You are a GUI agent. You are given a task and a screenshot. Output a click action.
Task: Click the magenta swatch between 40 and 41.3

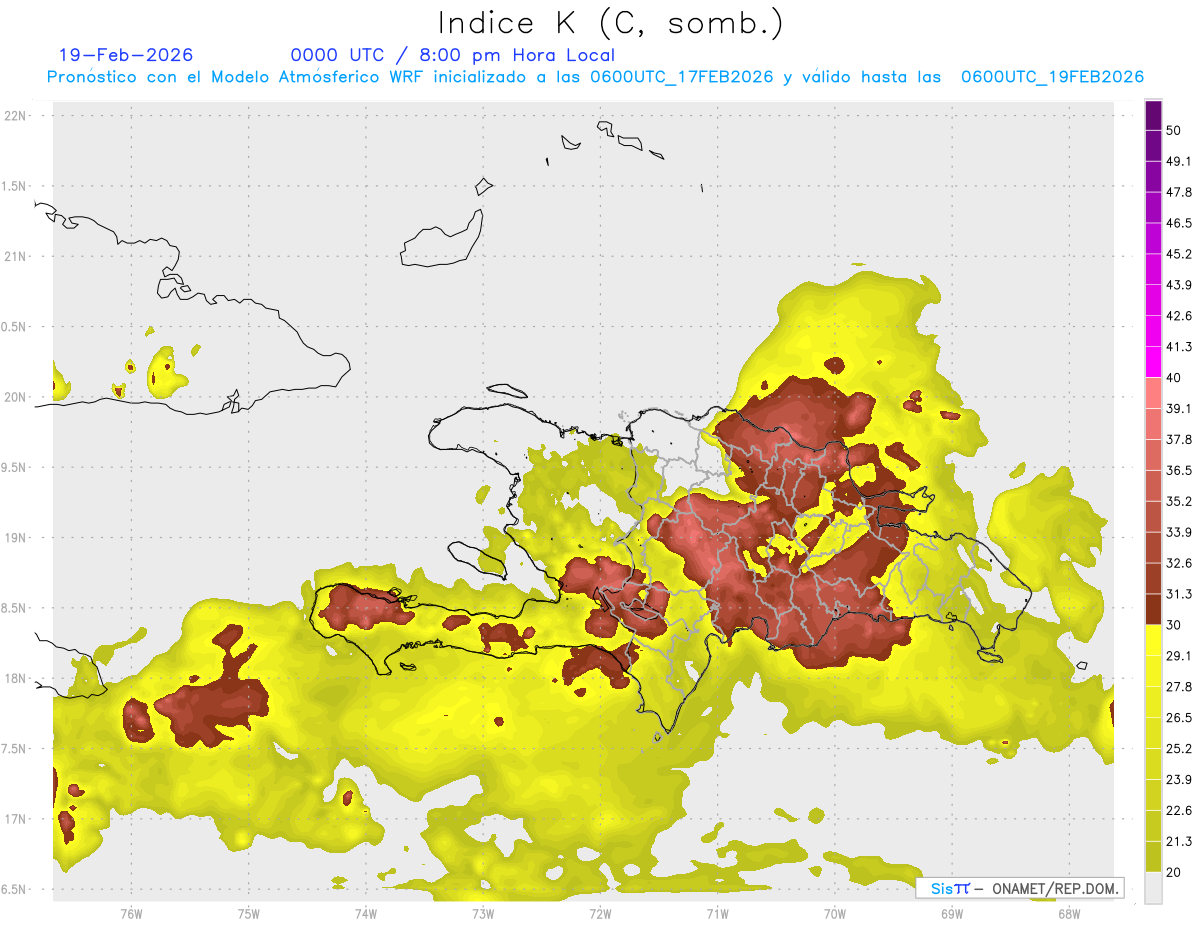tap(1153, 362)
